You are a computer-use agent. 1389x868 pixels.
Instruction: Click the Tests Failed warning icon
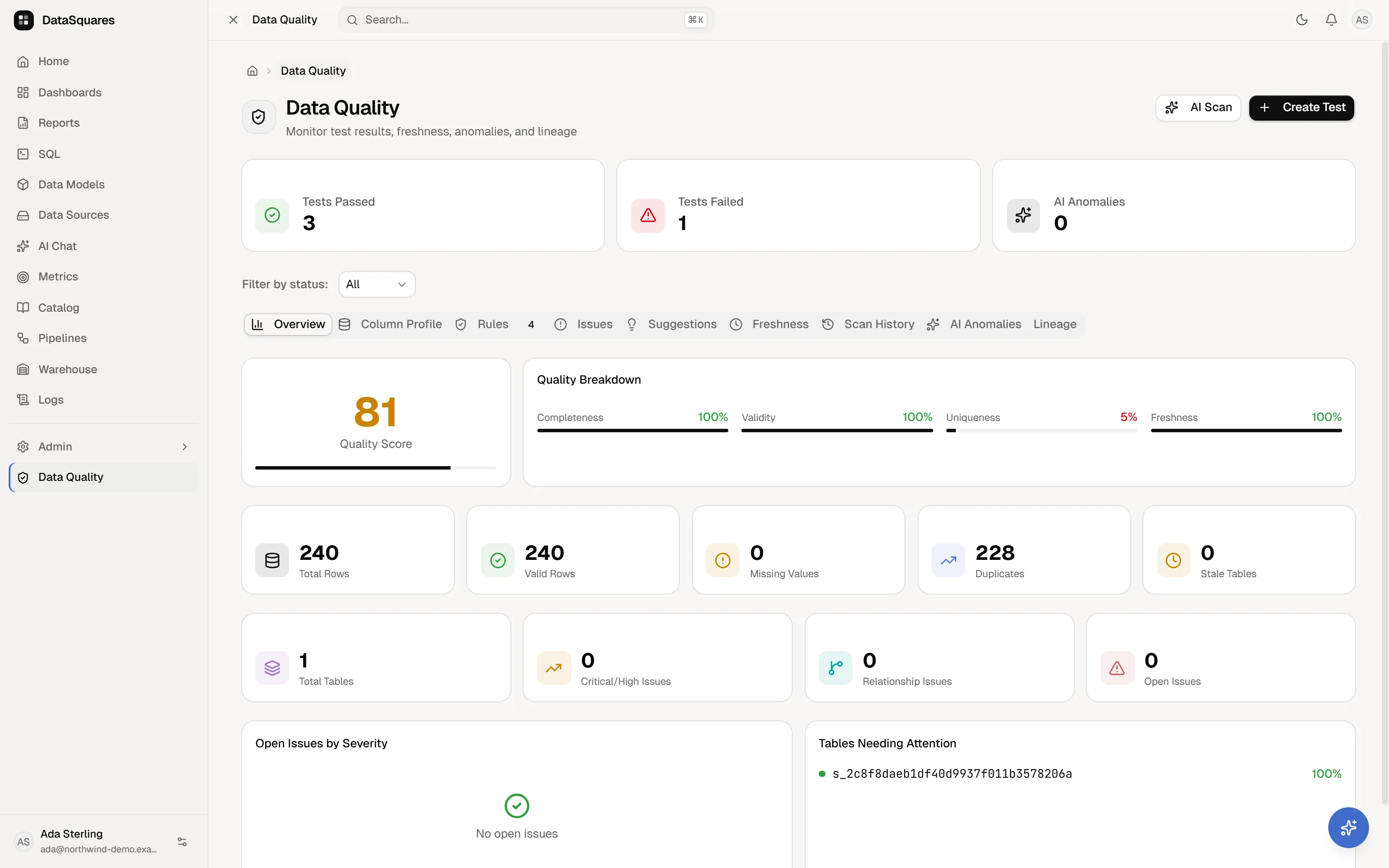[648, 215]
